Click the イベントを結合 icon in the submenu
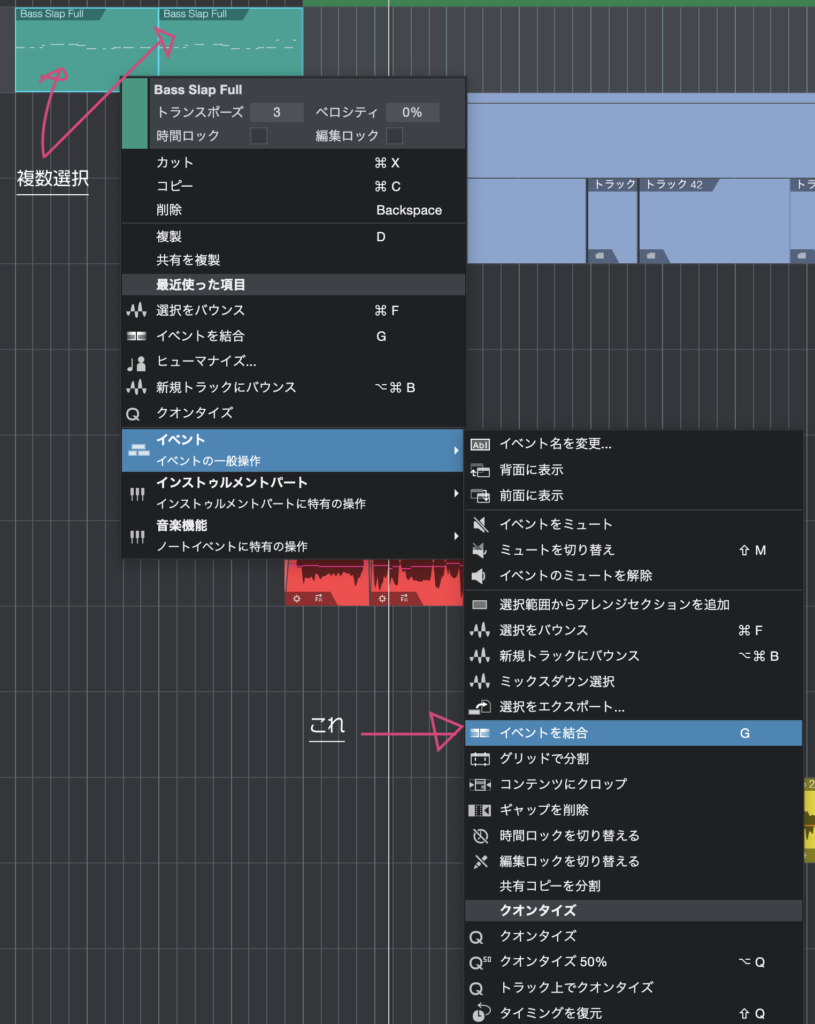This screenshot has height=1024, width=815. click(x=479, y=733)
